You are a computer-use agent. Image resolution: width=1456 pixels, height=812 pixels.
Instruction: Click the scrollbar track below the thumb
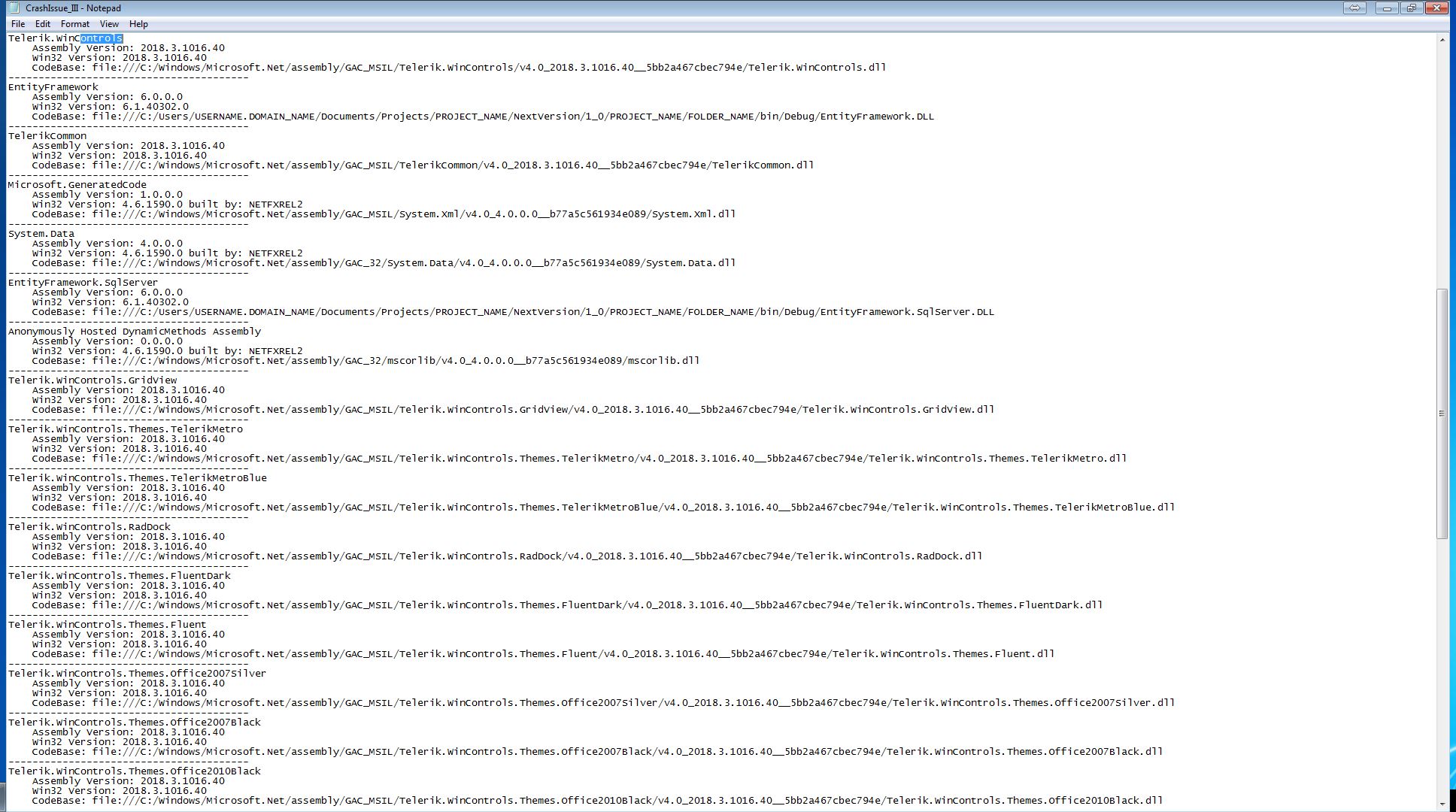(1442, 668)
